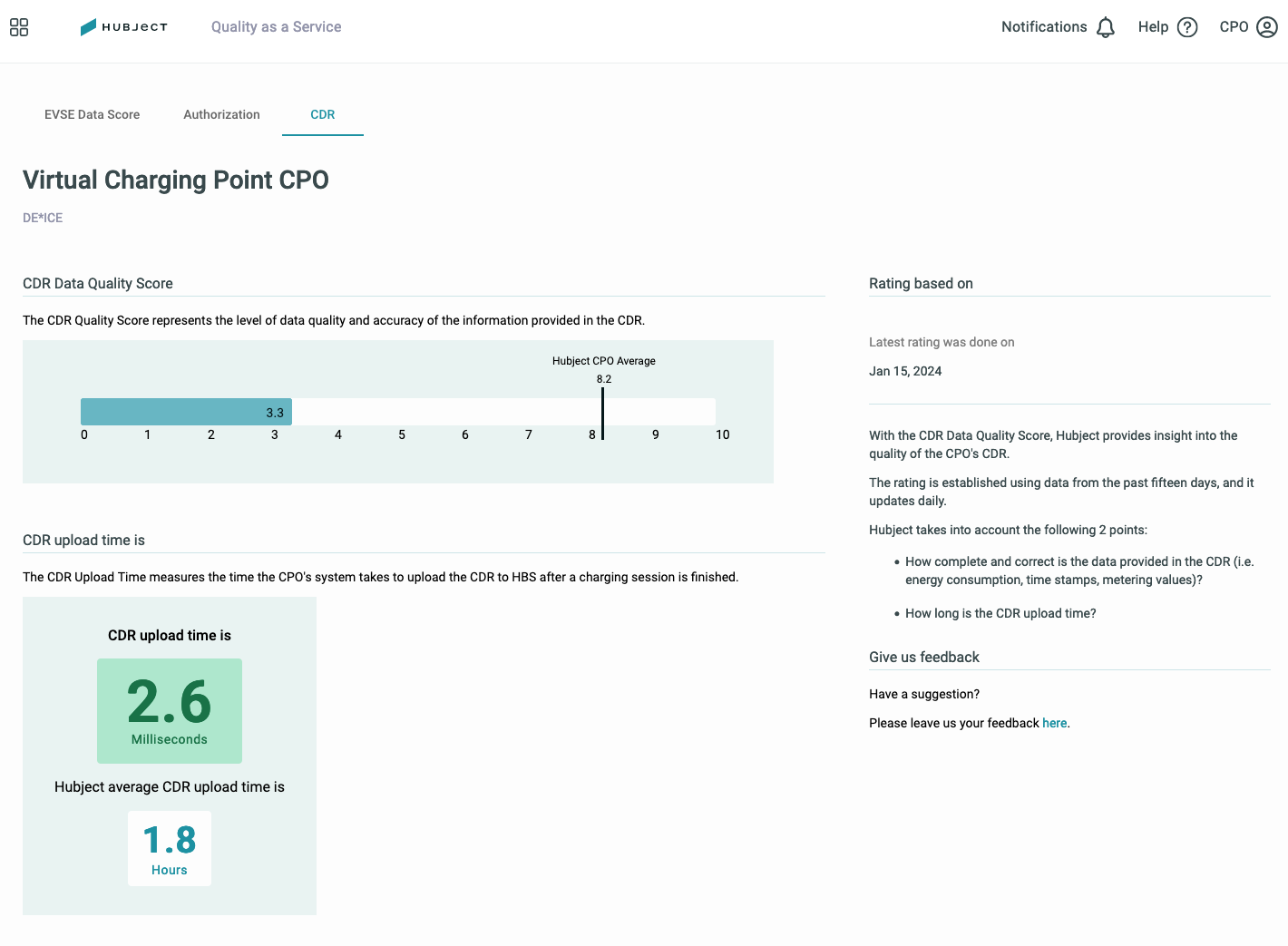Click 'How long is the CDR upload time?' bullet
Screen dimensions: 1288x946
tap(1000, 613)
